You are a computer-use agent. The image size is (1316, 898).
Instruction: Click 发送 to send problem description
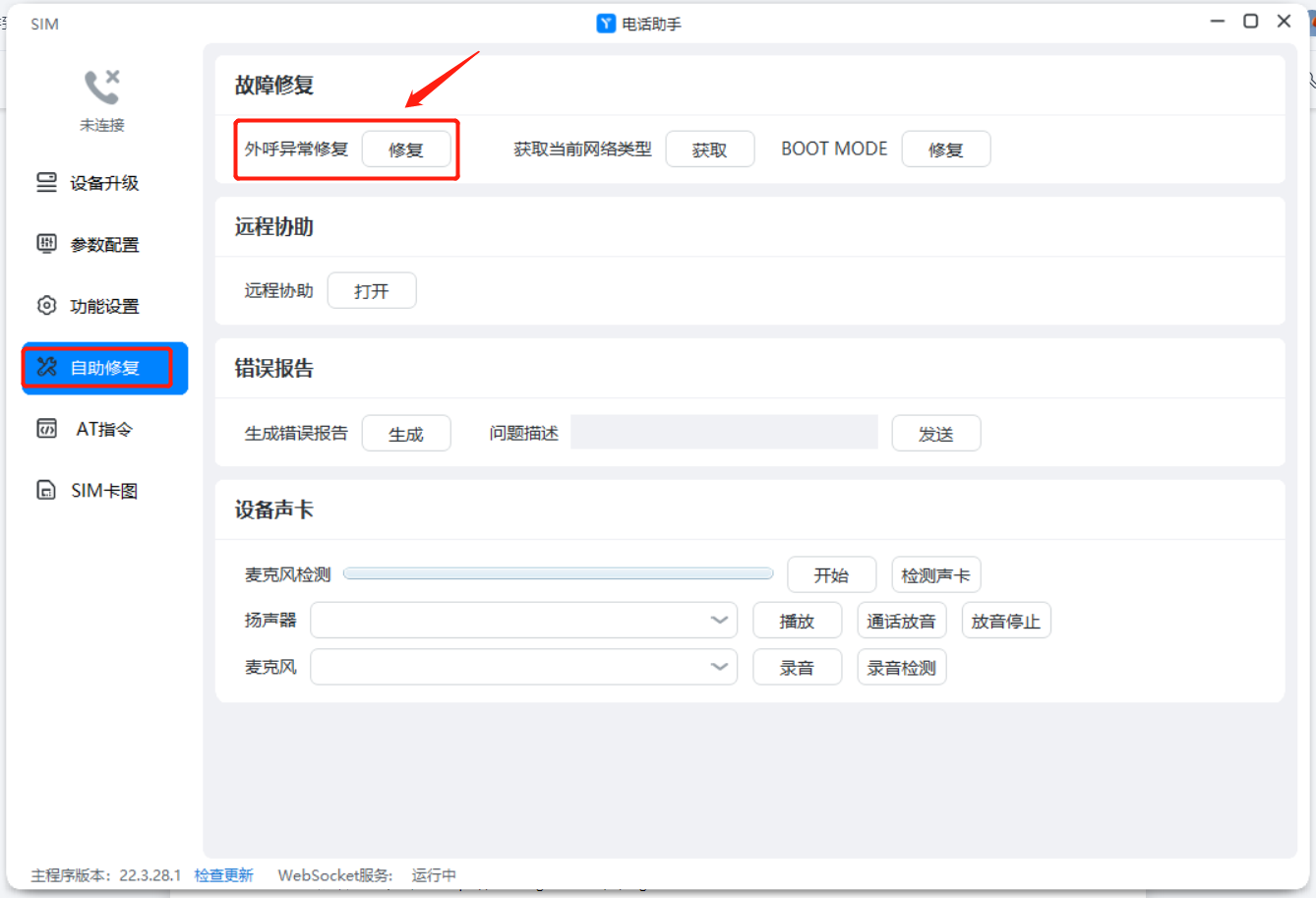click(x=936, y=434)
